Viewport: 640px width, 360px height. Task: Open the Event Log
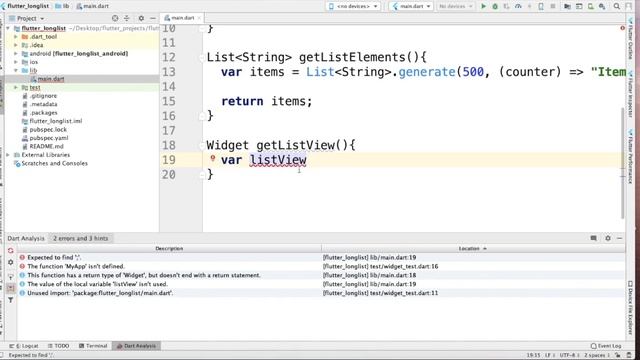[x=606, y=346]
